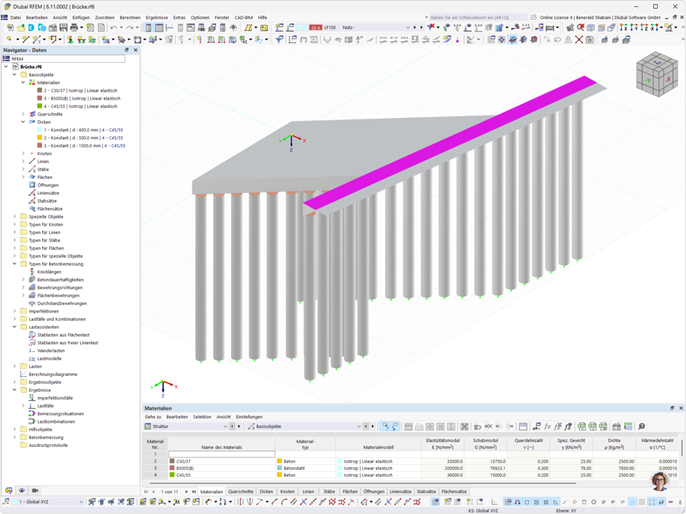Expand the Spezielle Objekte folder

14,217
